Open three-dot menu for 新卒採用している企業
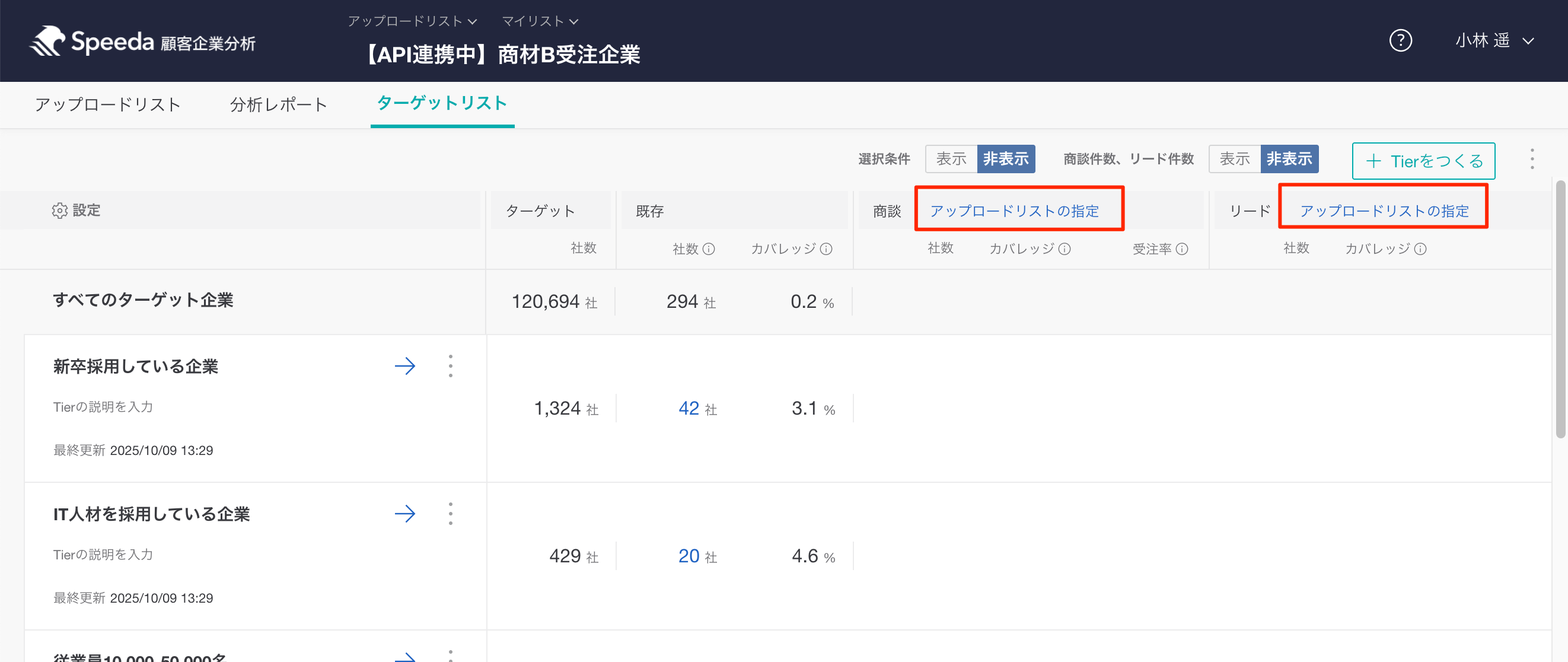The height and width of the screenshot is (662, 1568). pos(451,366)
